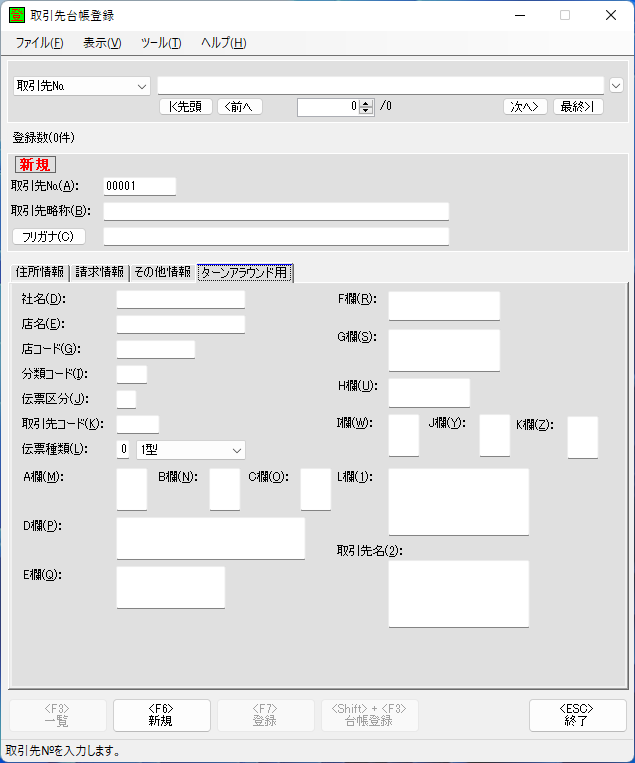This screenshot has width=635, height=763.
Task: Go to next record with 次へ>
Action: [525, 107]
